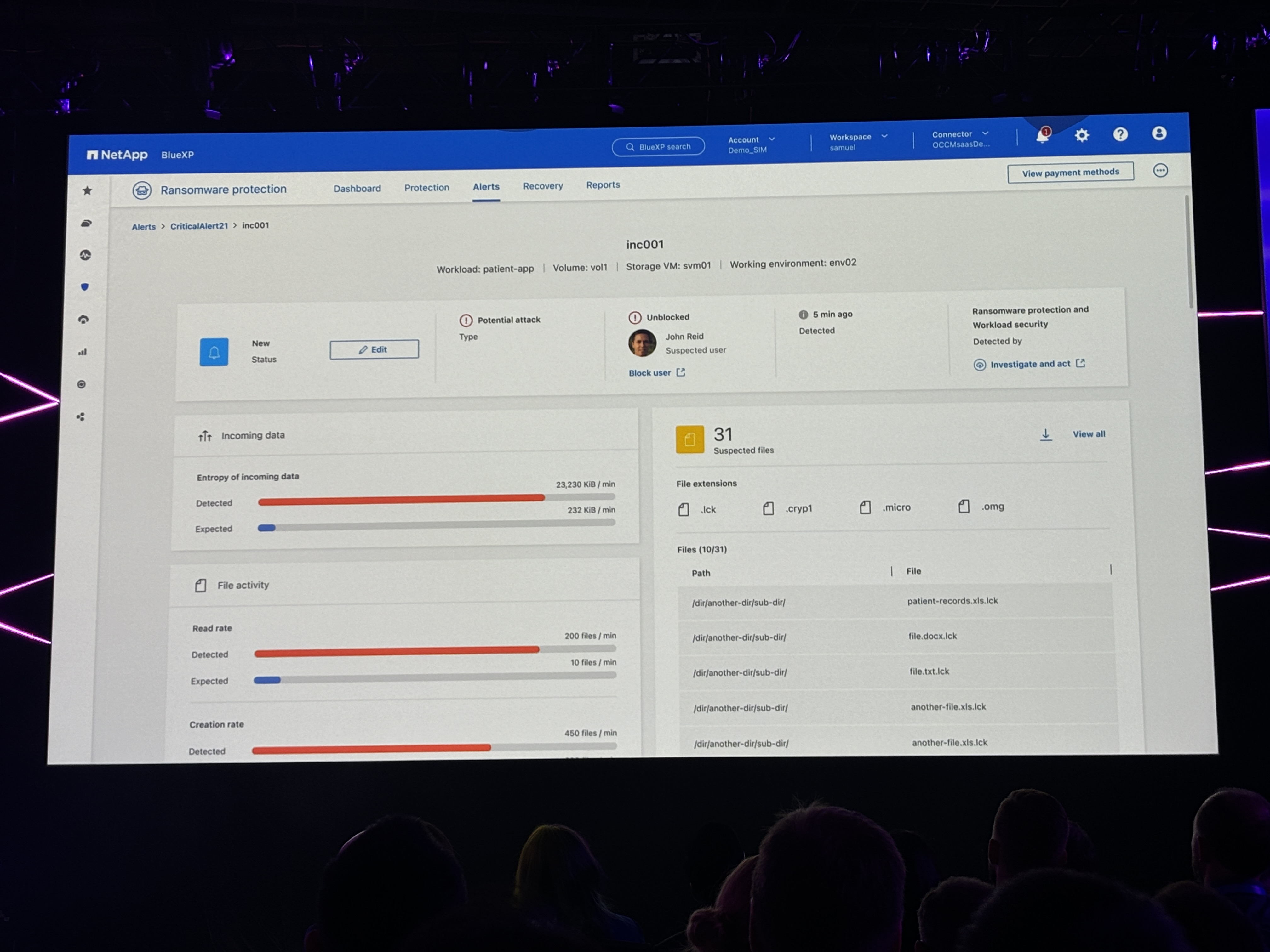Click the Workload: patient-app text
This screenshot has height=952, width=1270.
click(485, 269)
